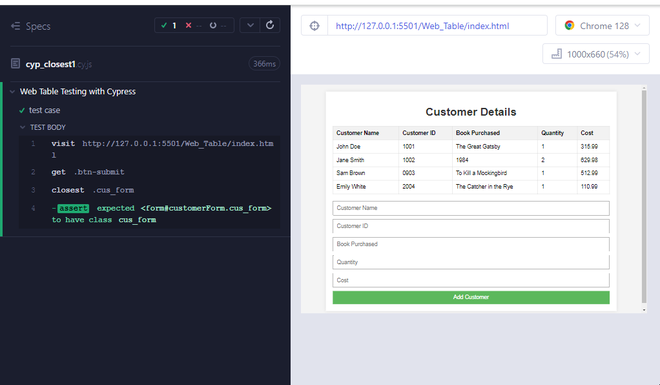
Task: Click the passed tests checkmark counter
Action: (x=168, y=26)
